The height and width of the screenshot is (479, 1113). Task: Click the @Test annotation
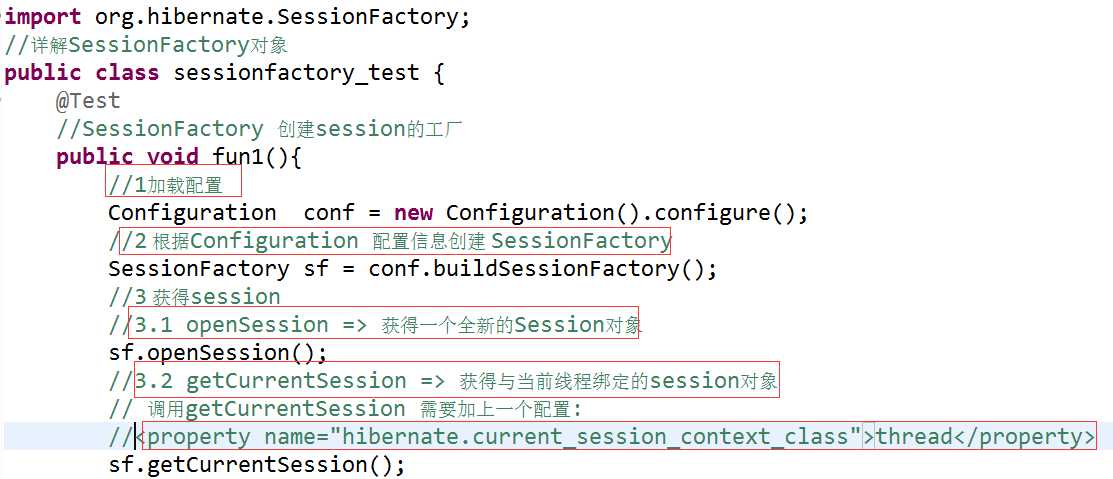point(89,101)
